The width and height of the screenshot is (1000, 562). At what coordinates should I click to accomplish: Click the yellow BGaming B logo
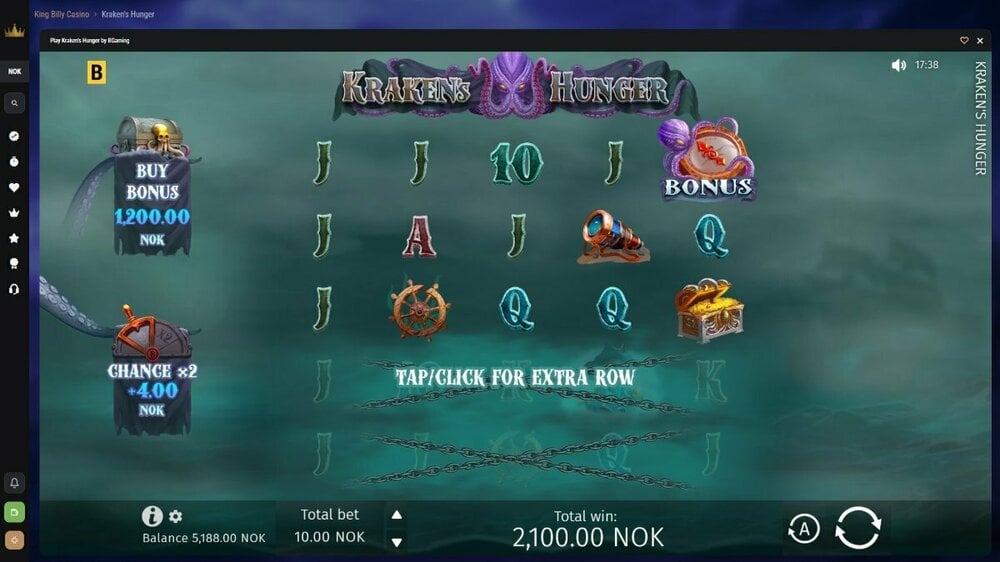pyautogui.click(x=96, y=73)
